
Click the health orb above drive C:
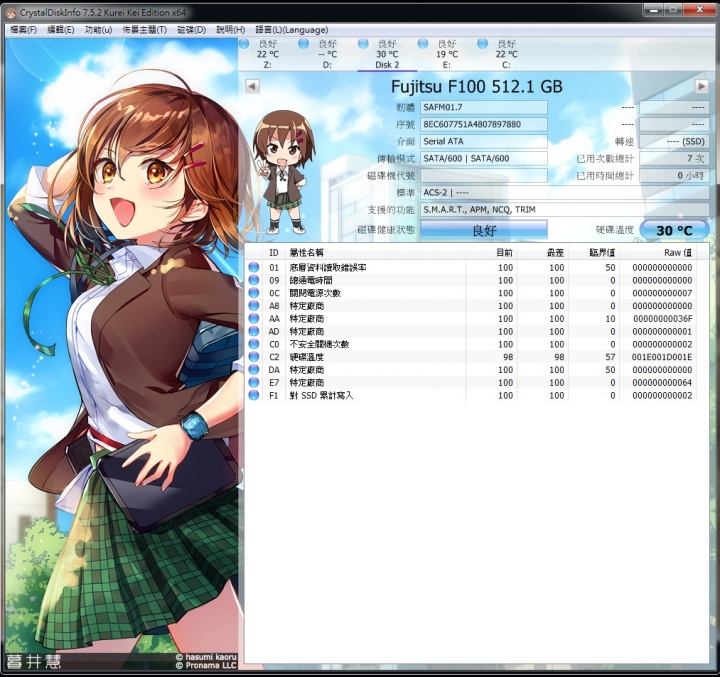click(482, 44)
